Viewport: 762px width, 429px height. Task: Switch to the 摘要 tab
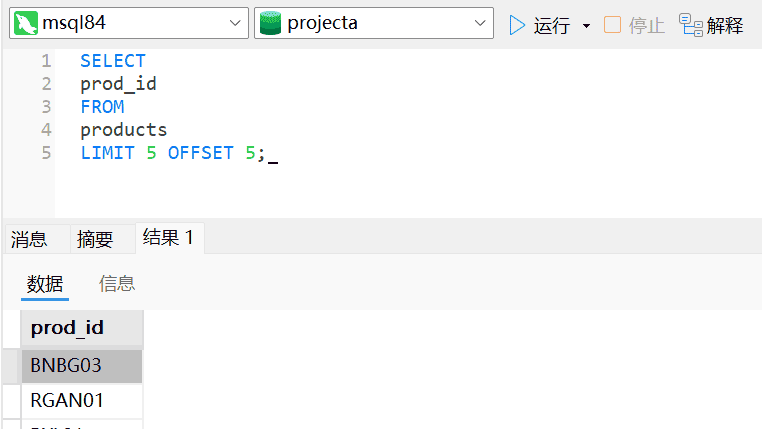pyautogui.click(x=95, y=240)
